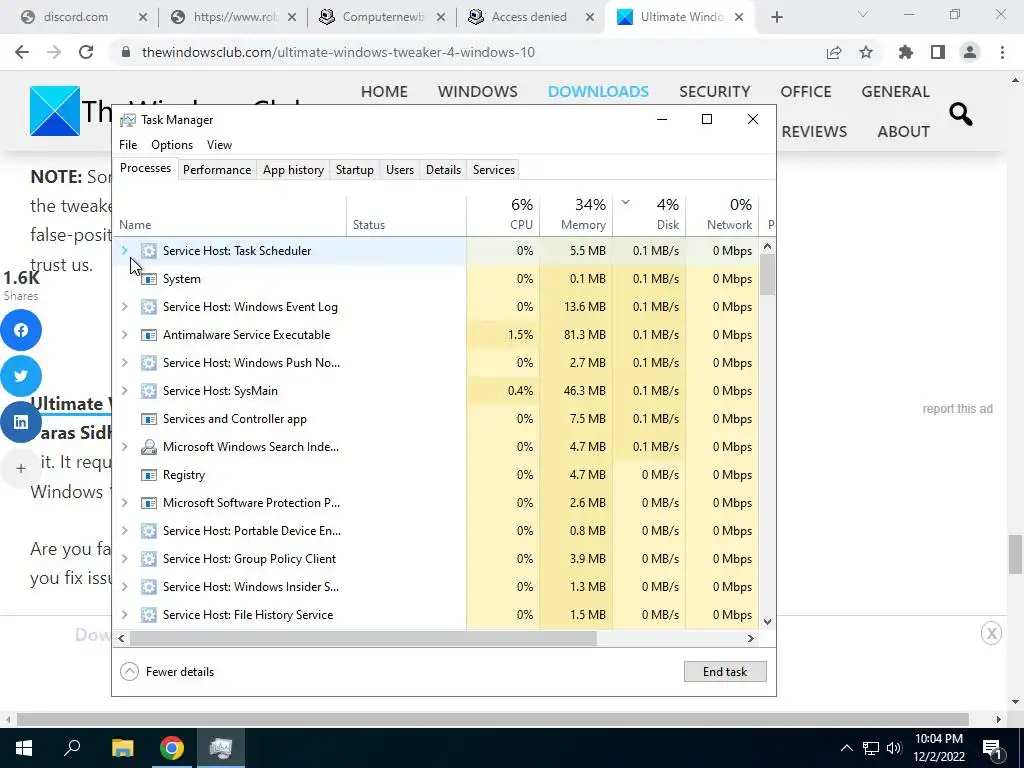The width and height of the screenshot is (1024, 768).
Task: Expand Service Host: Windows Event Log group
Action: pyautogui.click(x=125, y=307)
